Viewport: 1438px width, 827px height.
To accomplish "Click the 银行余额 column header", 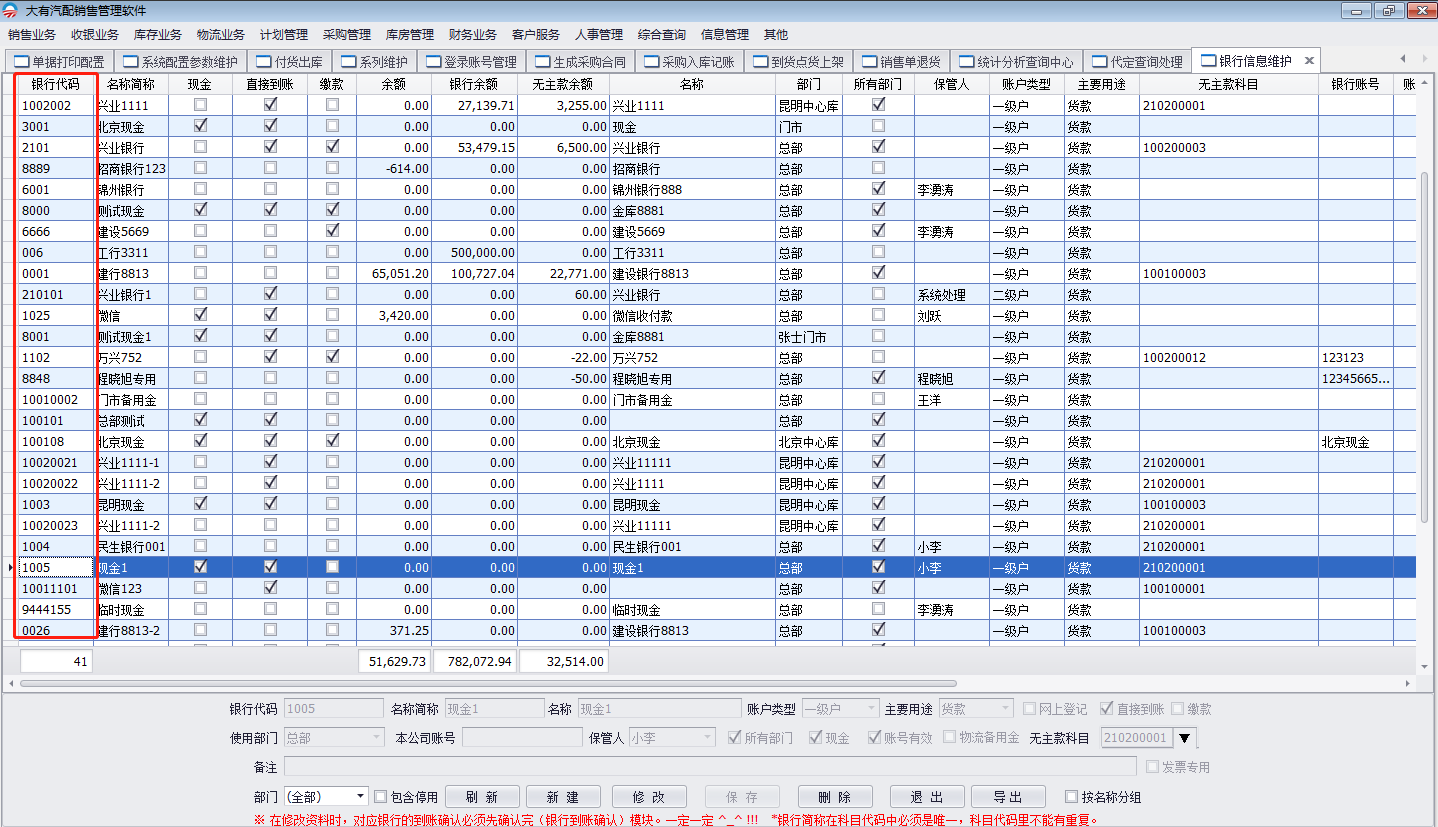I will (x=474, y=84).
